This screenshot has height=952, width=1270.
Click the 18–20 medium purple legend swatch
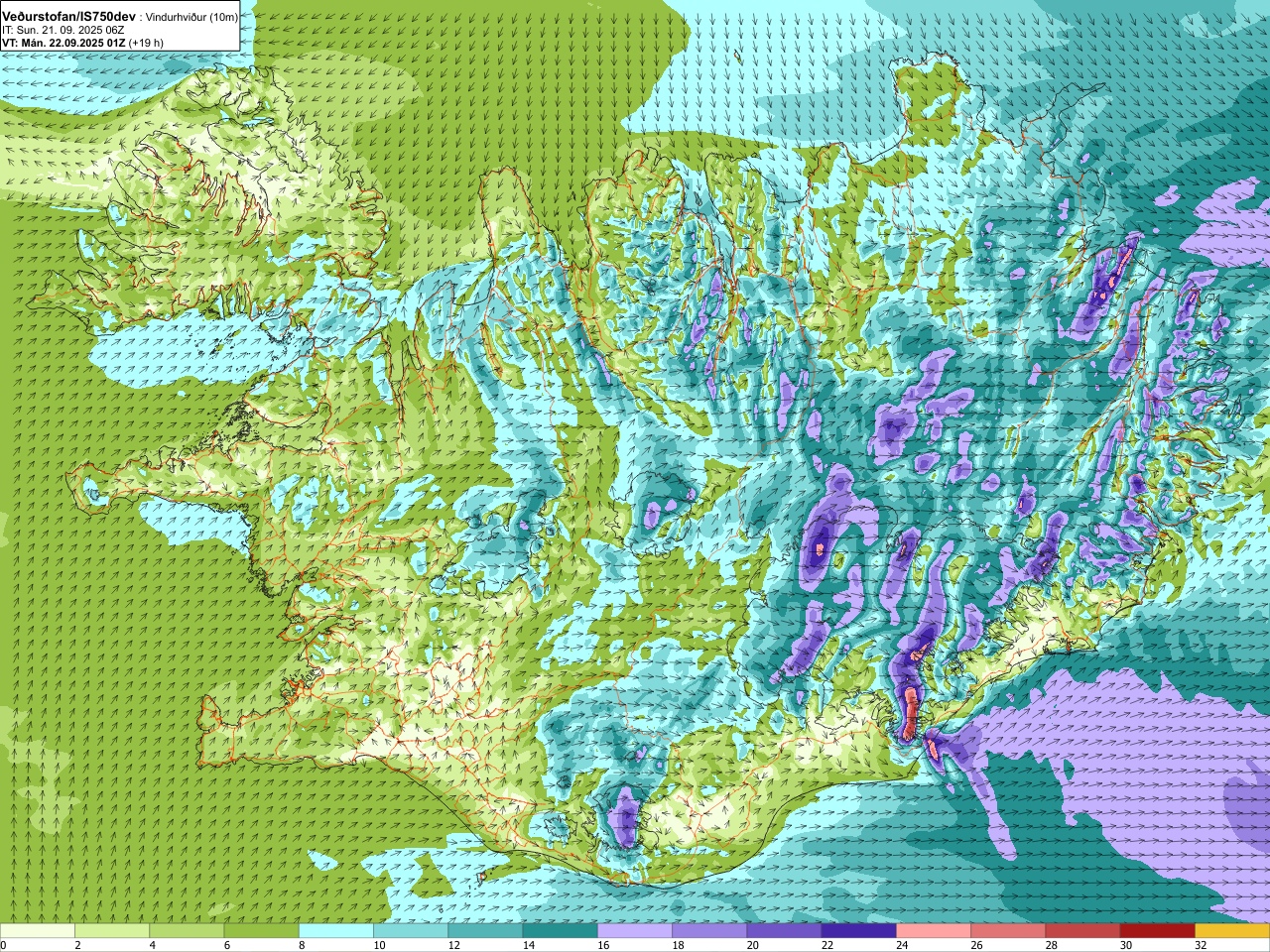coord(709,930)
